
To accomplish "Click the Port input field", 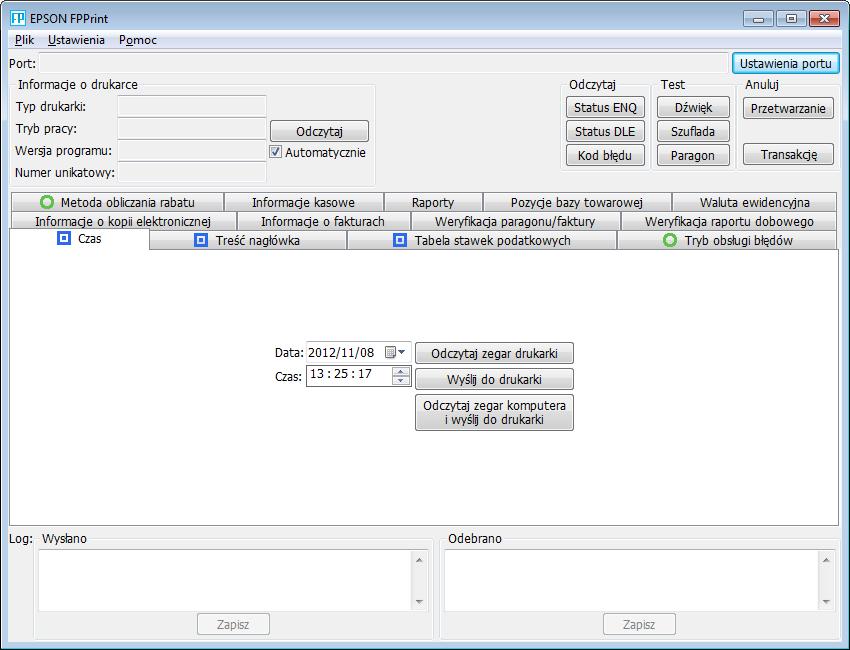I will (x=383, y=63).
